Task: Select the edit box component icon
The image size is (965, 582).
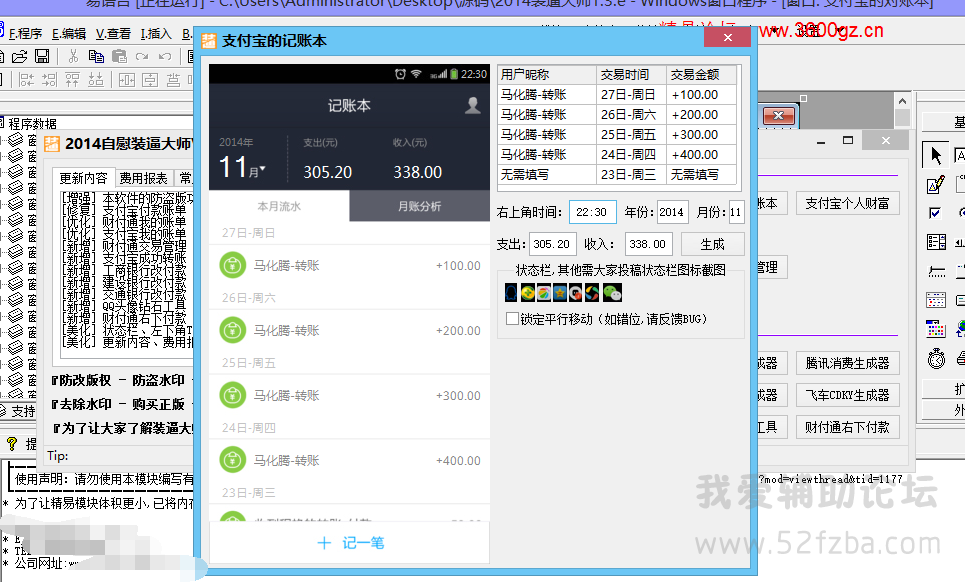Action: coord(936,184)
